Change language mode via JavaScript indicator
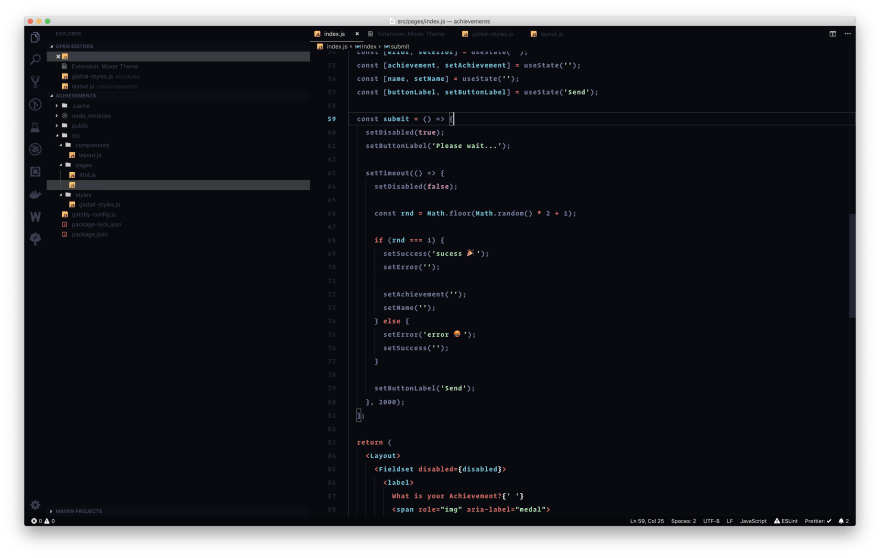The width and height of the screenshot is (880, 558). point(753,521)
